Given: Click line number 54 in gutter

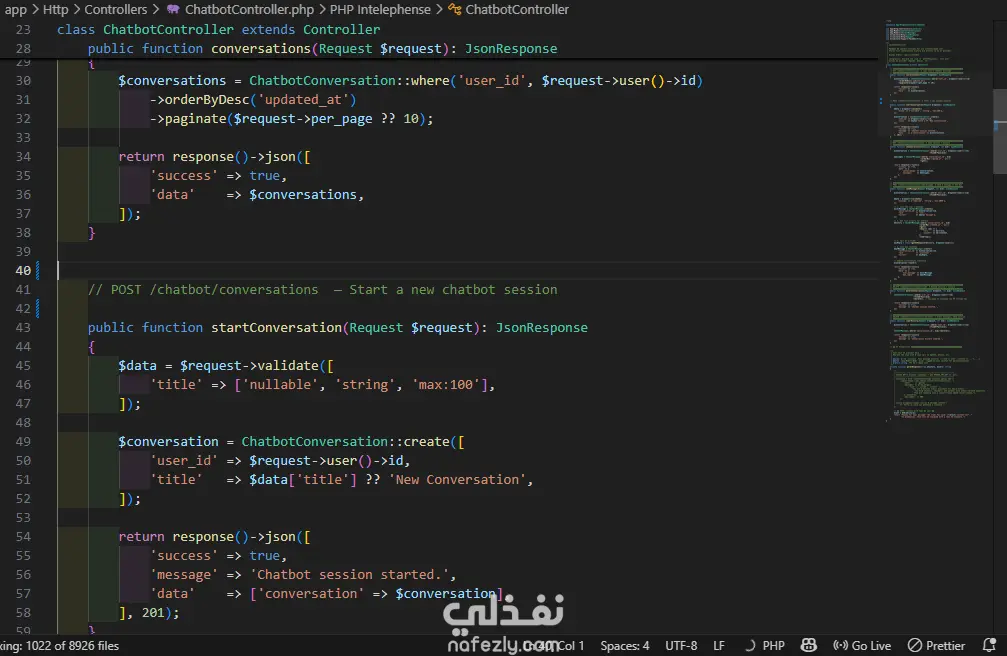Looking at the screenshot, I should 23,536.
